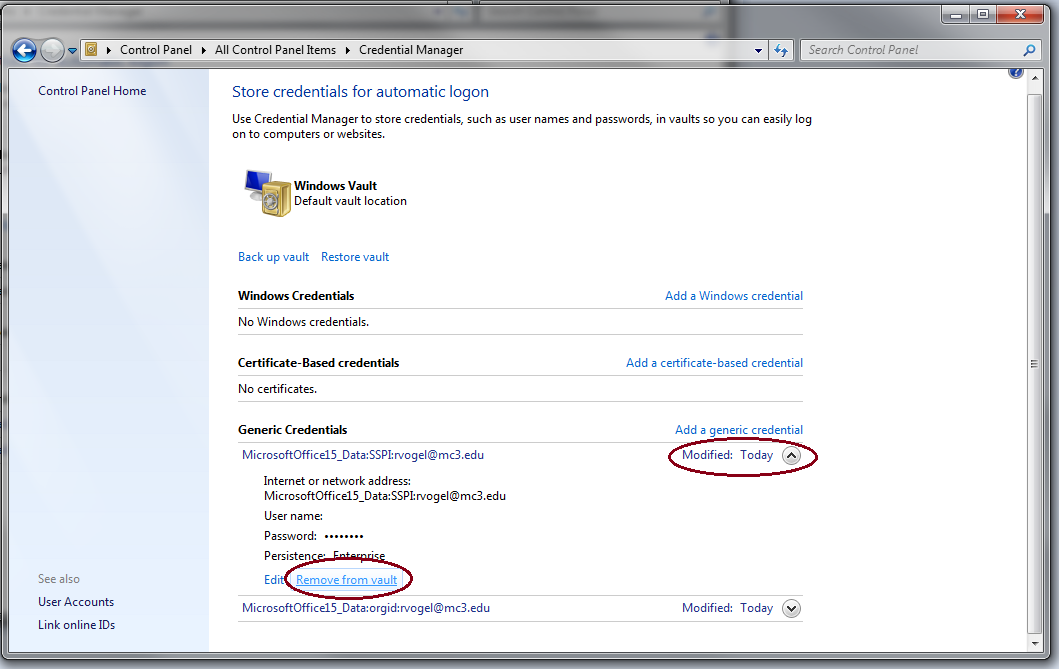This screenshot has width=1059, height=669.
Task: Expand root arrow before Control Panel breadcrumb
Action: 108,50
